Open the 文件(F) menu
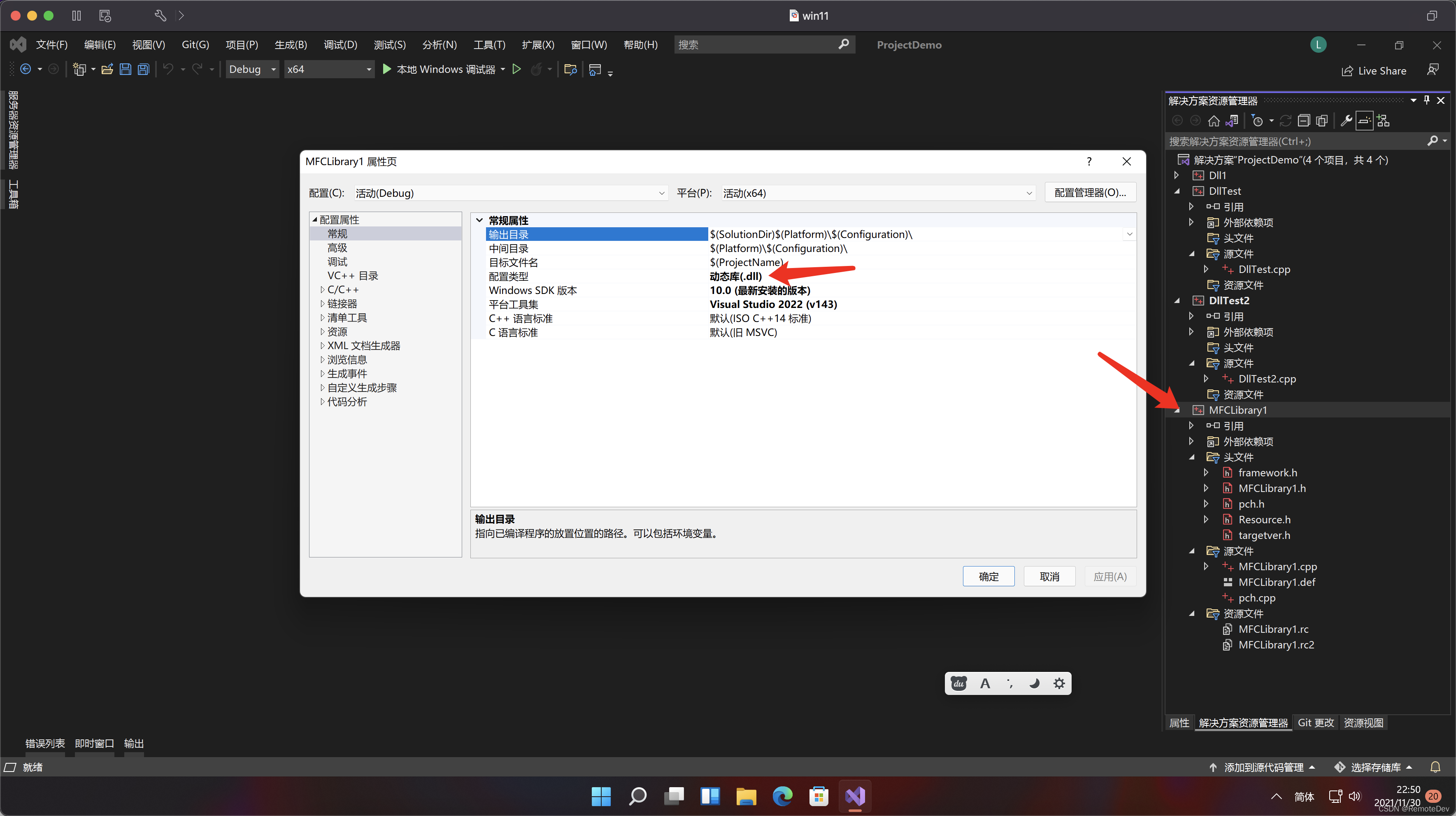1456x816 pixels. (x=51, y=45)
